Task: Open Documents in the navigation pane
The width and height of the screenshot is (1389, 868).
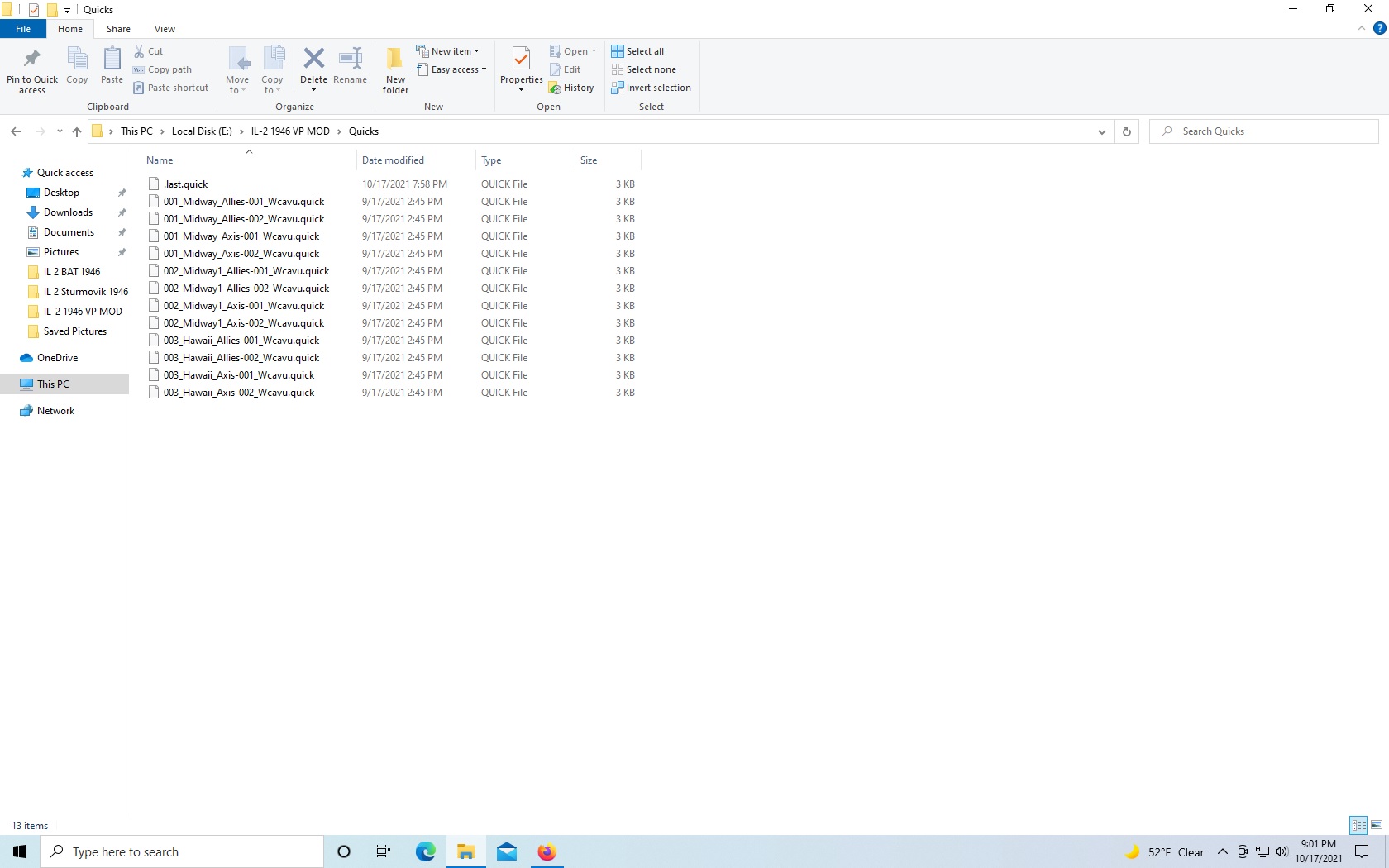Action: pos(69,232)
